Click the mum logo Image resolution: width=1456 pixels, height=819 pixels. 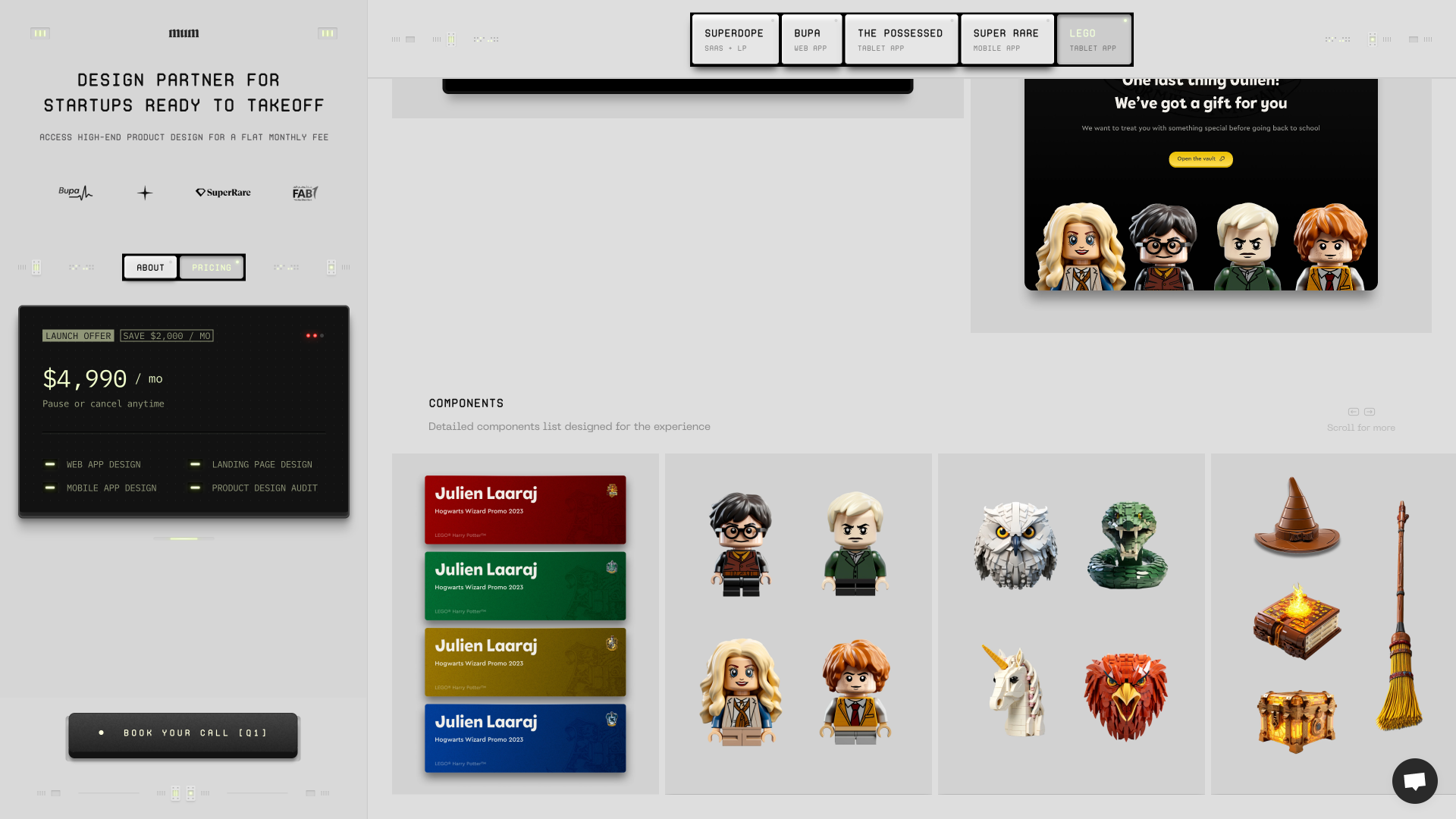[184, 33]
